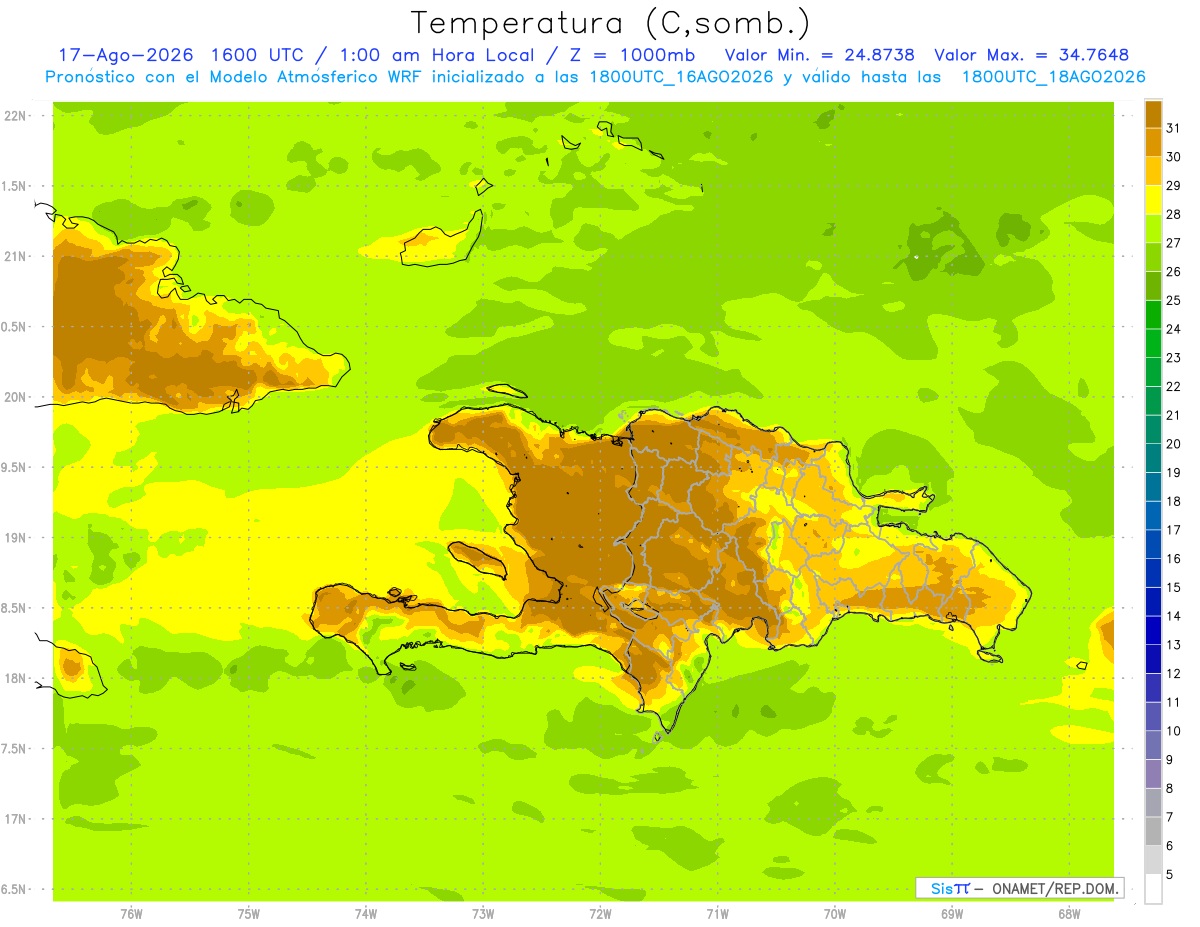The width and height of the screenshot is (1200, 927).
Task: Click the brown color-scale segment above 31
Action: pyautogui.click(x=1153, y=114)
